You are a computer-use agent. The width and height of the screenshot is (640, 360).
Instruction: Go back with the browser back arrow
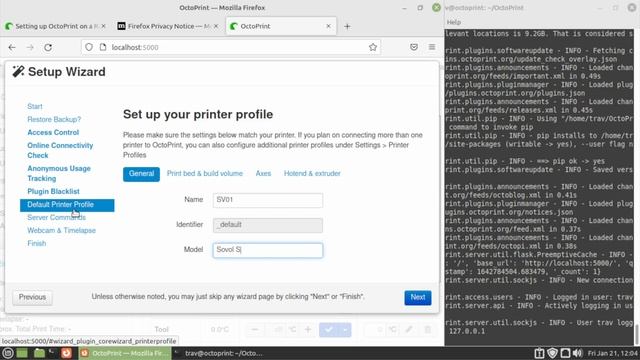pos(12,47)
